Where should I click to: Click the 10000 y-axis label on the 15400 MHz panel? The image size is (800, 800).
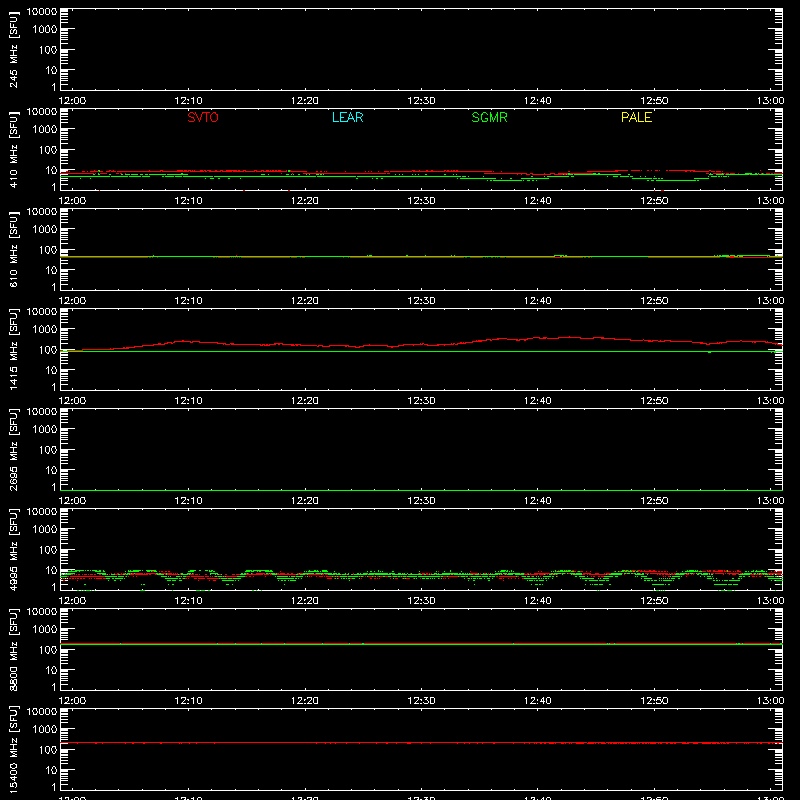click(42, 712)
